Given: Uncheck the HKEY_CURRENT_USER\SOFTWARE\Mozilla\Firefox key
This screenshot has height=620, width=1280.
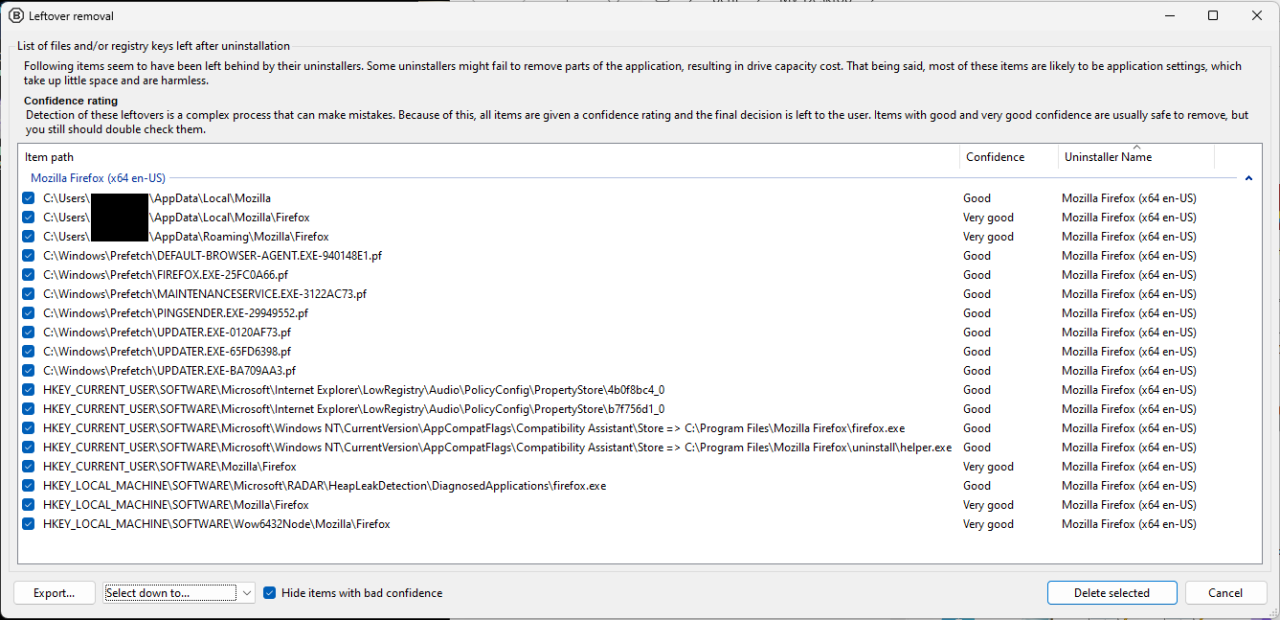Looking at the screenshot, I should (27, 466).
